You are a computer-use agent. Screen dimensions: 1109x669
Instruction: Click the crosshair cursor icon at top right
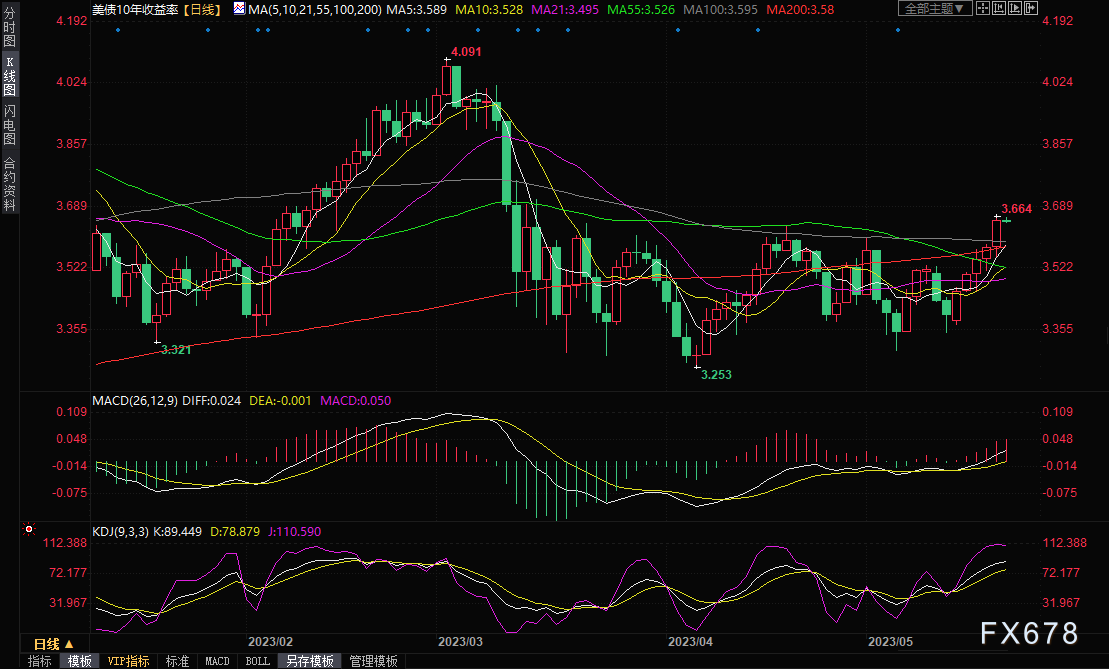tap(984, 9)
